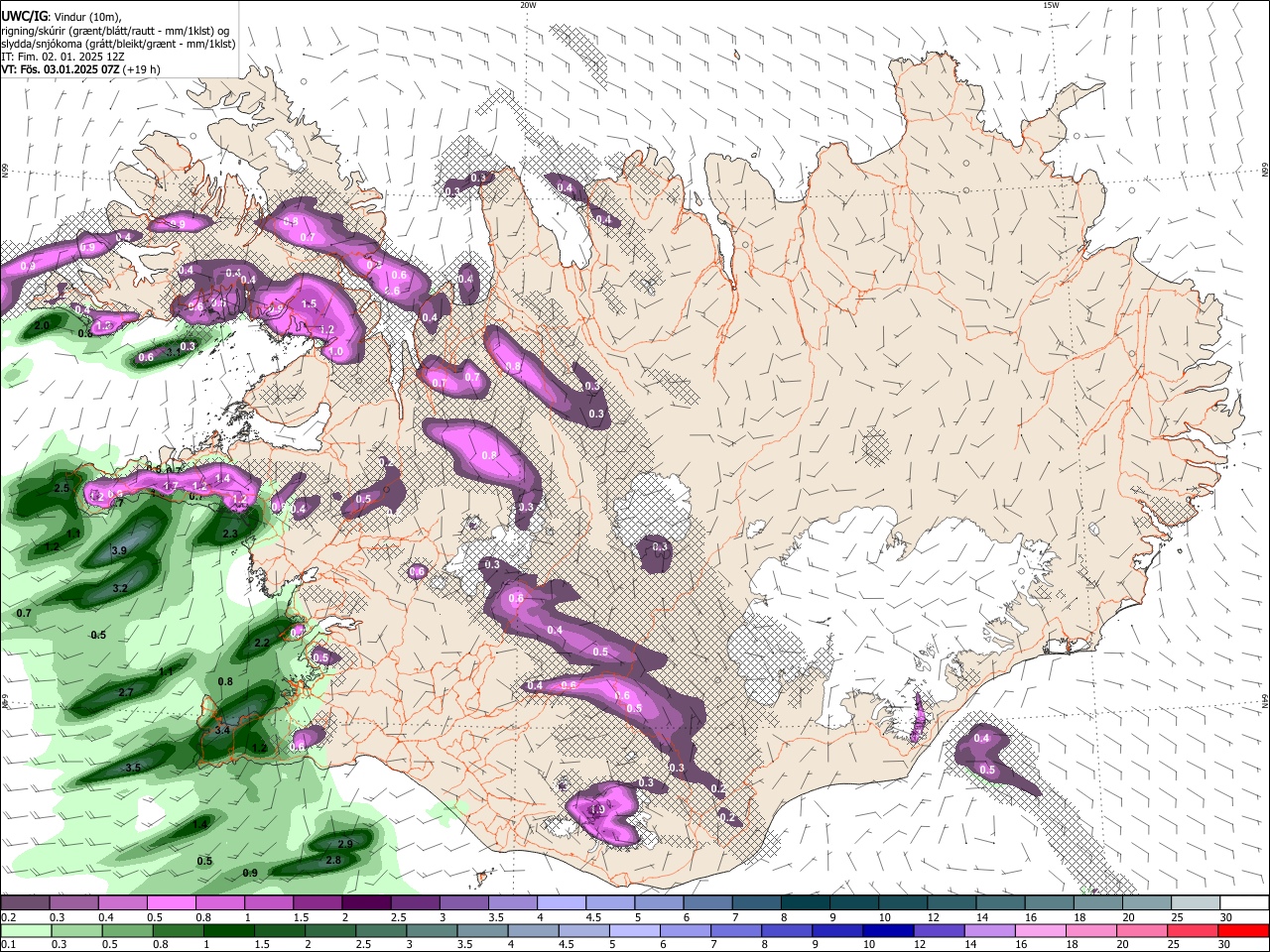
Task: Click the '3.9' rain value on the map
Action: 119,550
